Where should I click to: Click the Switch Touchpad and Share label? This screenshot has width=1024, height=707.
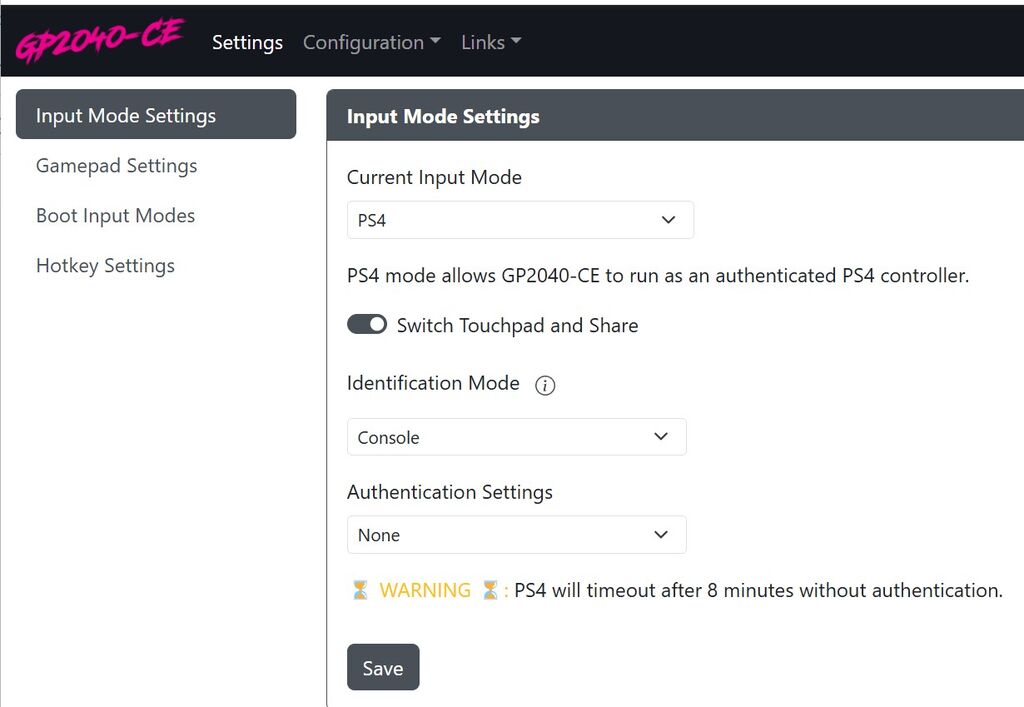click(517, 326)
